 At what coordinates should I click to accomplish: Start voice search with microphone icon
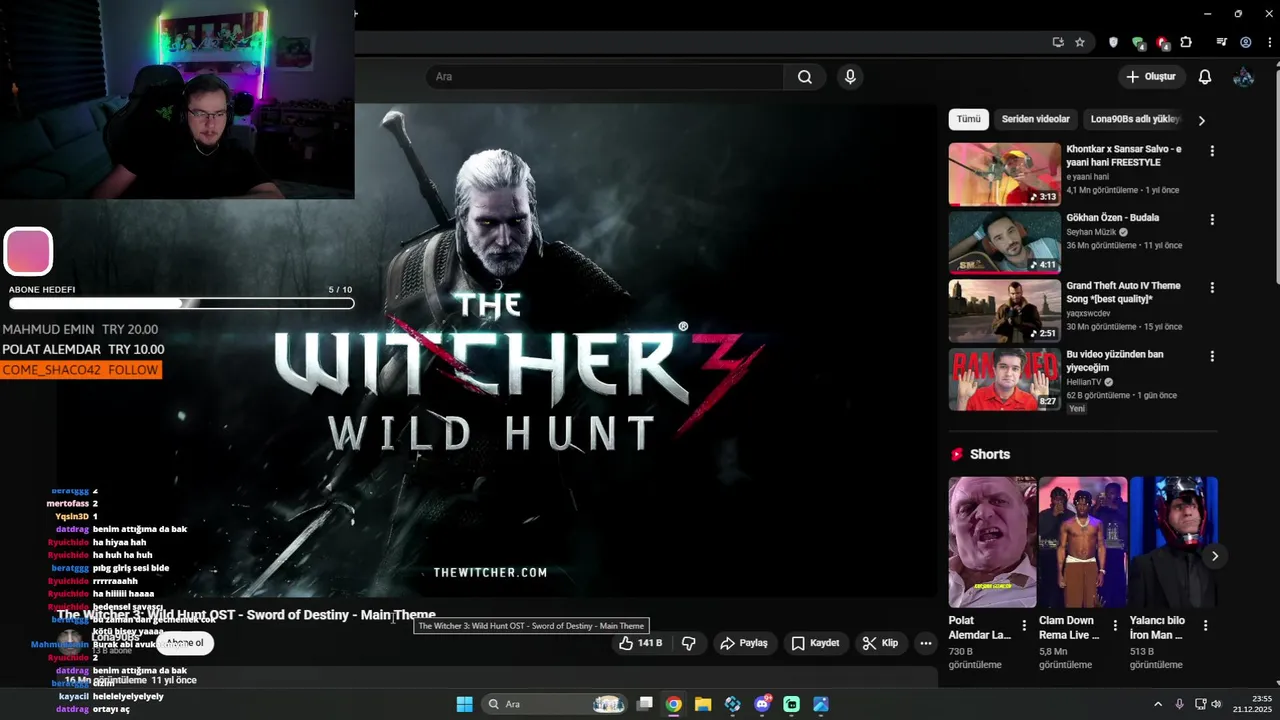(x=850, y=77)
